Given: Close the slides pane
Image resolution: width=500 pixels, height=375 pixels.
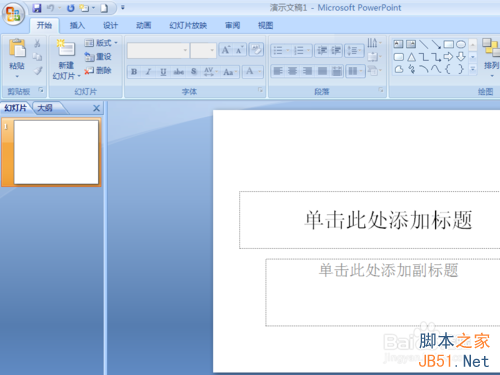Looking at the screenshot, I should 96,108.
